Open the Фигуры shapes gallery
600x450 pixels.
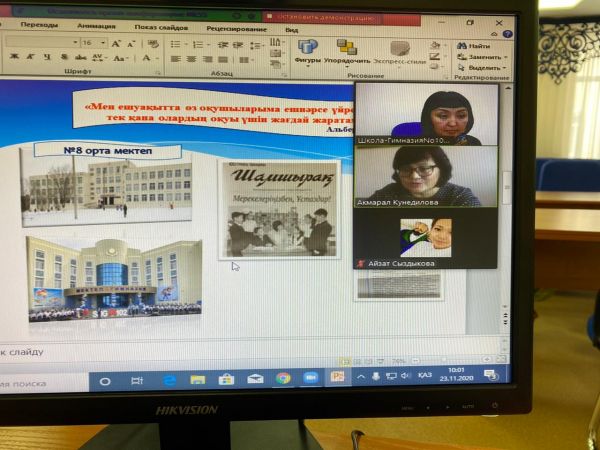308,50
